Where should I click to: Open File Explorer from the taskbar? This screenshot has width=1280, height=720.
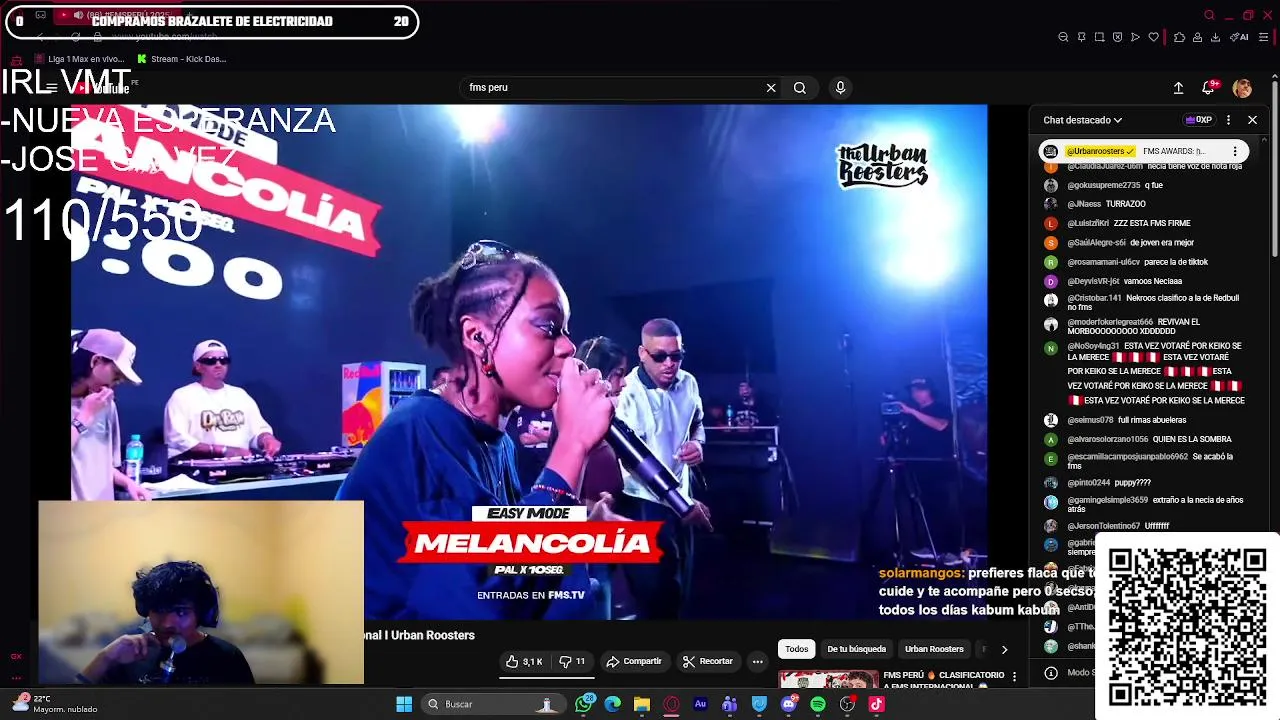642,704
